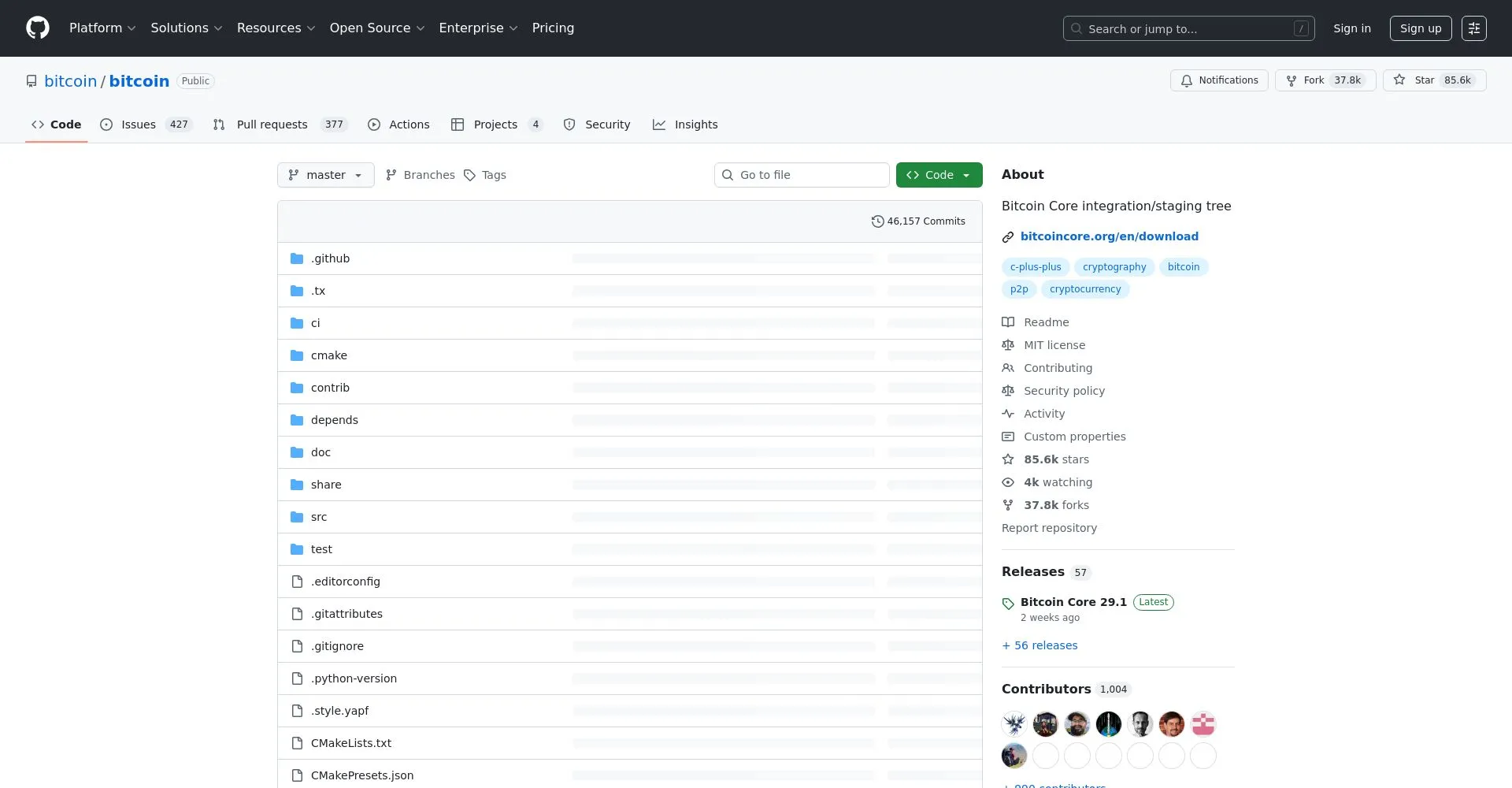
Task: Focus the Search or jump to field
Action: click(x=1189, y=28)
